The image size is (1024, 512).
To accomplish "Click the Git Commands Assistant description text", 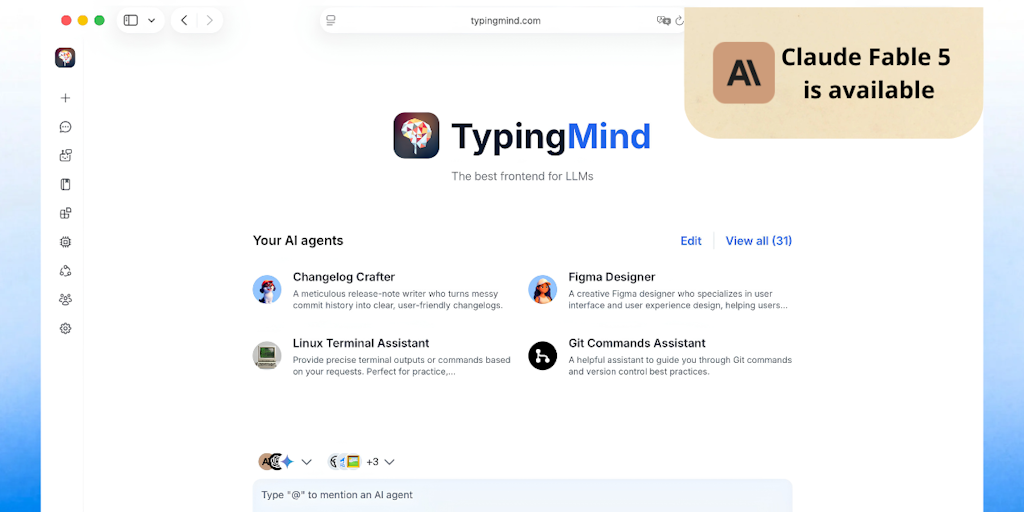I will (680, 366).
